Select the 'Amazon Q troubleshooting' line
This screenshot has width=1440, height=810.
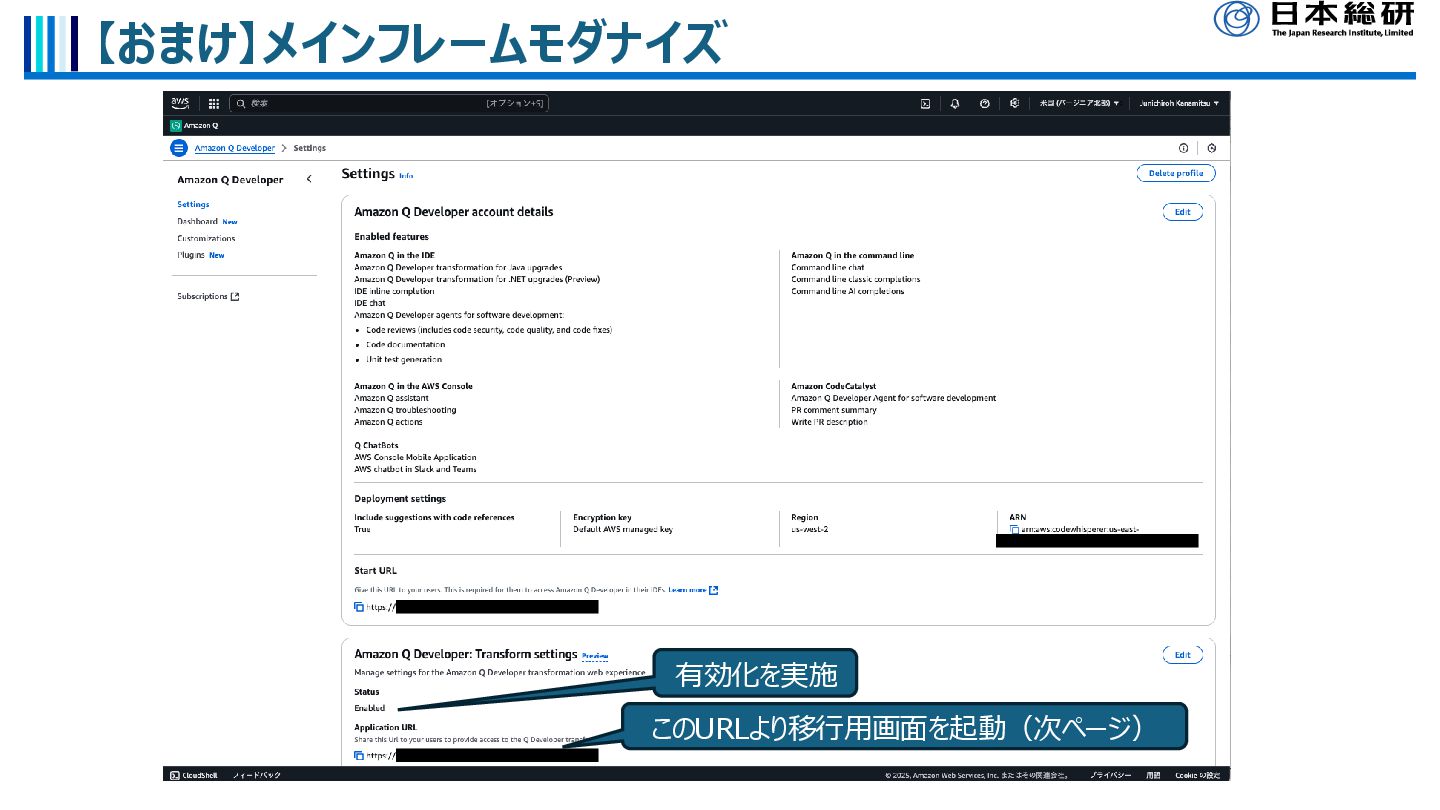coord(405,410)
